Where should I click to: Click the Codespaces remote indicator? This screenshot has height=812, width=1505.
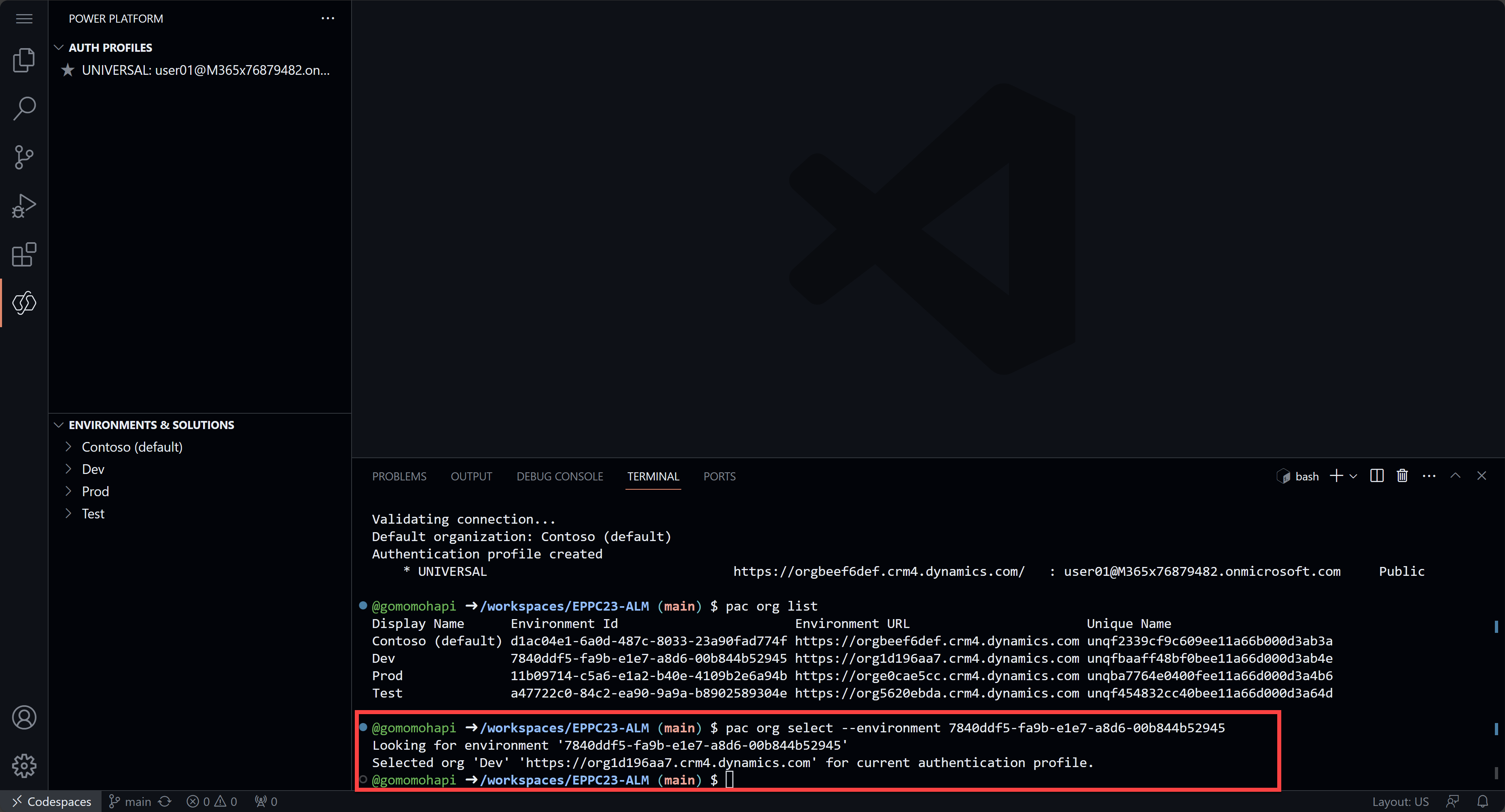point(51,801)
